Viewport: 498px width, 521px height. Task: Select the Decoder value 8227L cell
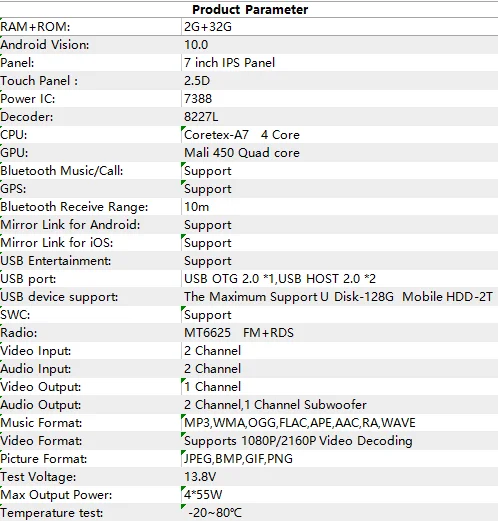[x=340, y=117]
